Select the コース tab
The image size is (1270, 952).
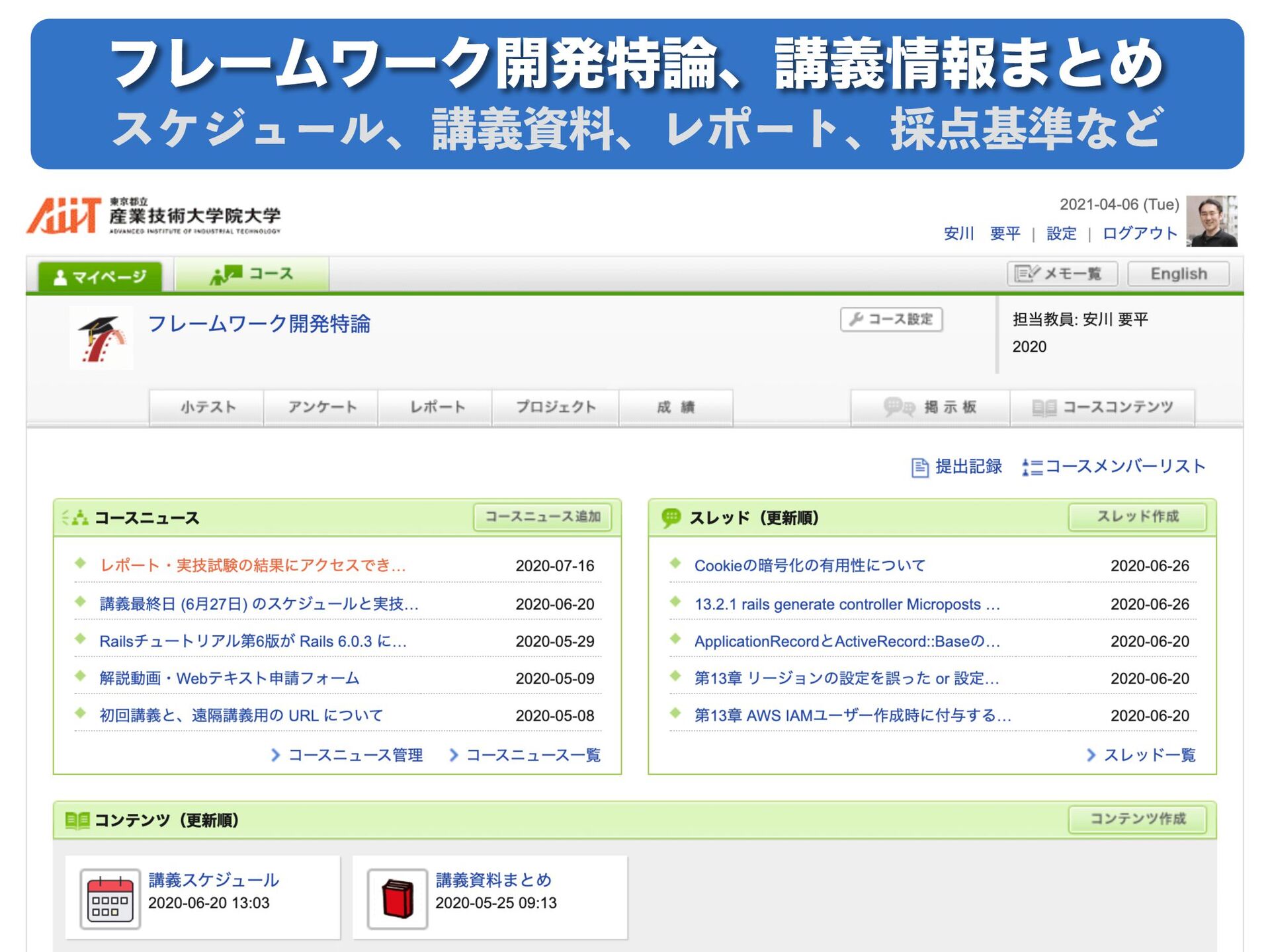pyautogui.click(x=252, y=274)
